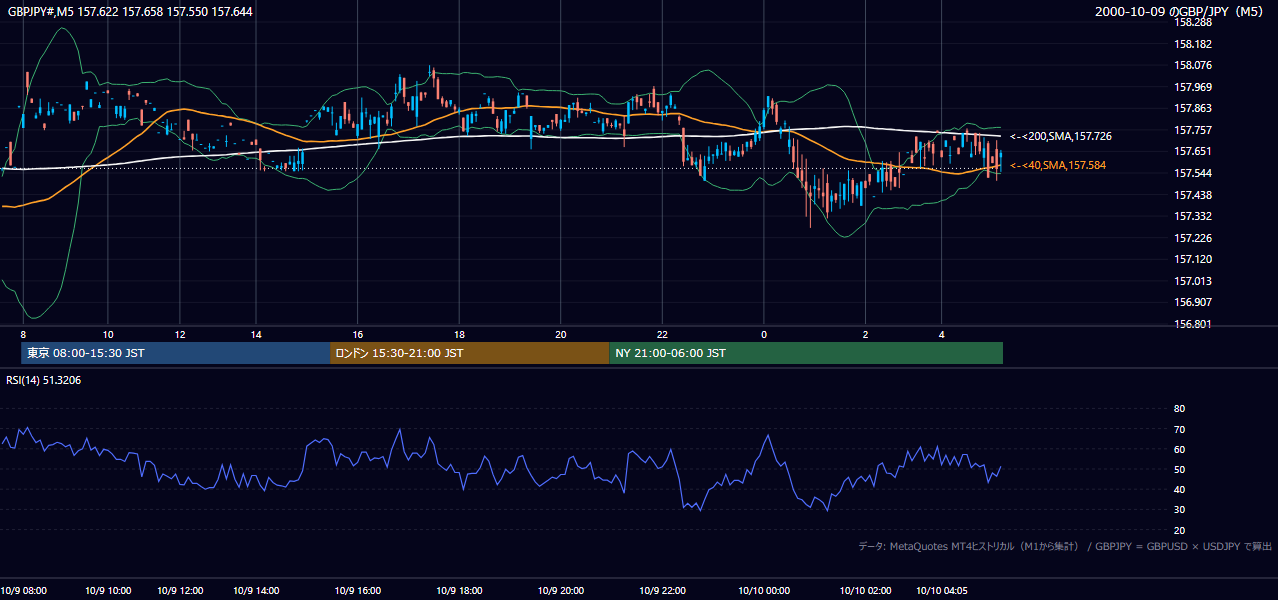Click the 10/9 20:00 date label
1278x600 pixels.
[560, 591]
